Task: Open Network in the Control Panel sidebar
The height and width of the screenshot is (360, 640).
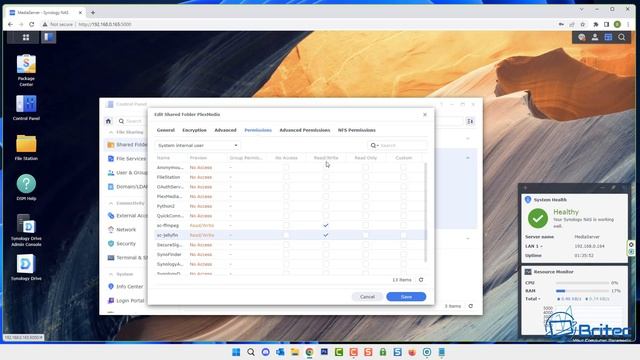Action: (122, 229)
